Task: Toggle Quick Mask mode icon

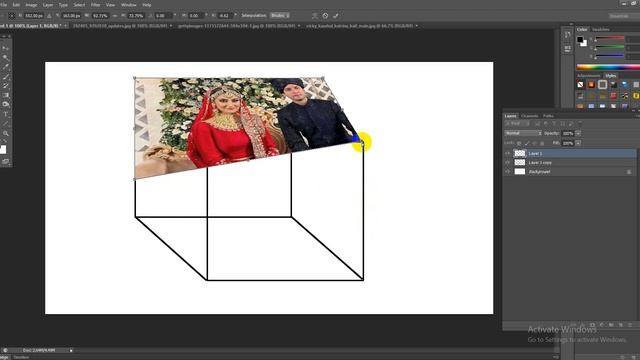Action: point(6,162)
